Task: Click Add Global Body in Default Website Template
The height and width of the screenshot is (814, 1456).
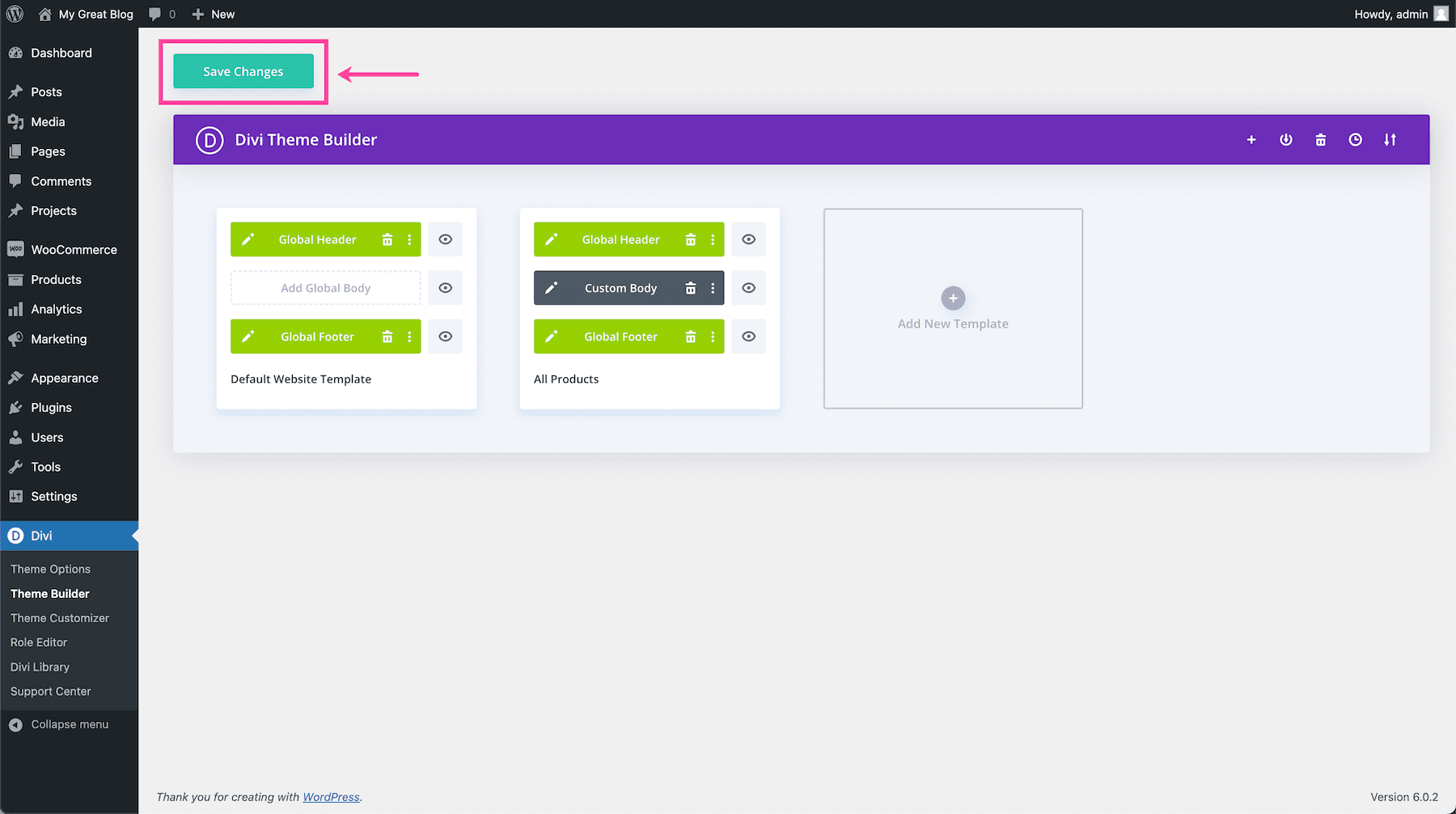Action: point(325,287)
